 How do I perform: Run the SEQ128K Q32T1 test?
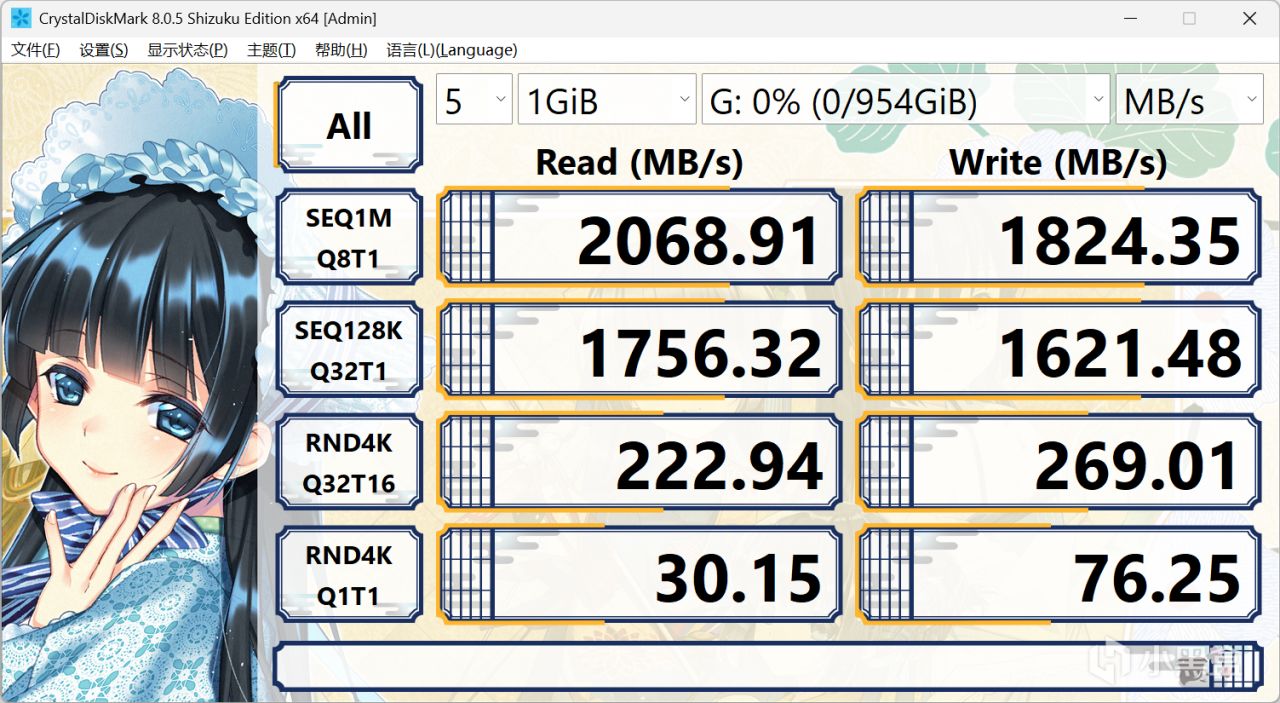(349, 350)
